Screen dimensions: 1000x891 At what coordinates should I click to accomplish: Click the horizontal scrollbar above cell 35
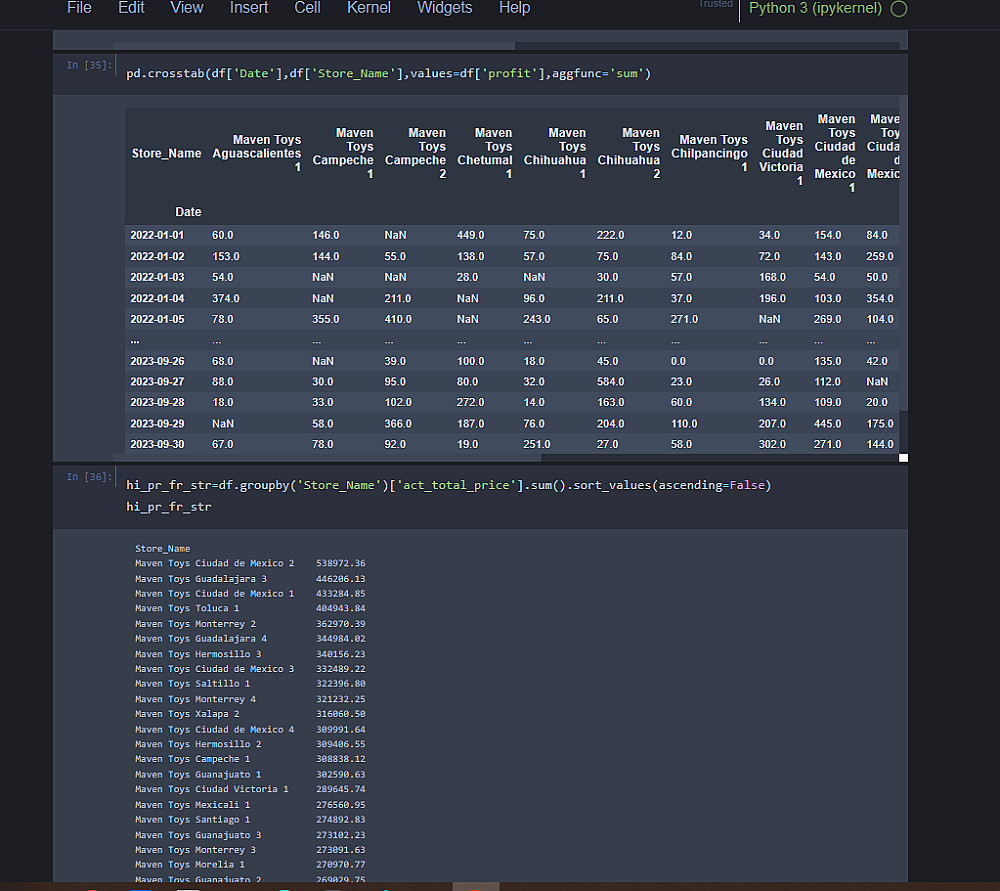tap(314, 46)
